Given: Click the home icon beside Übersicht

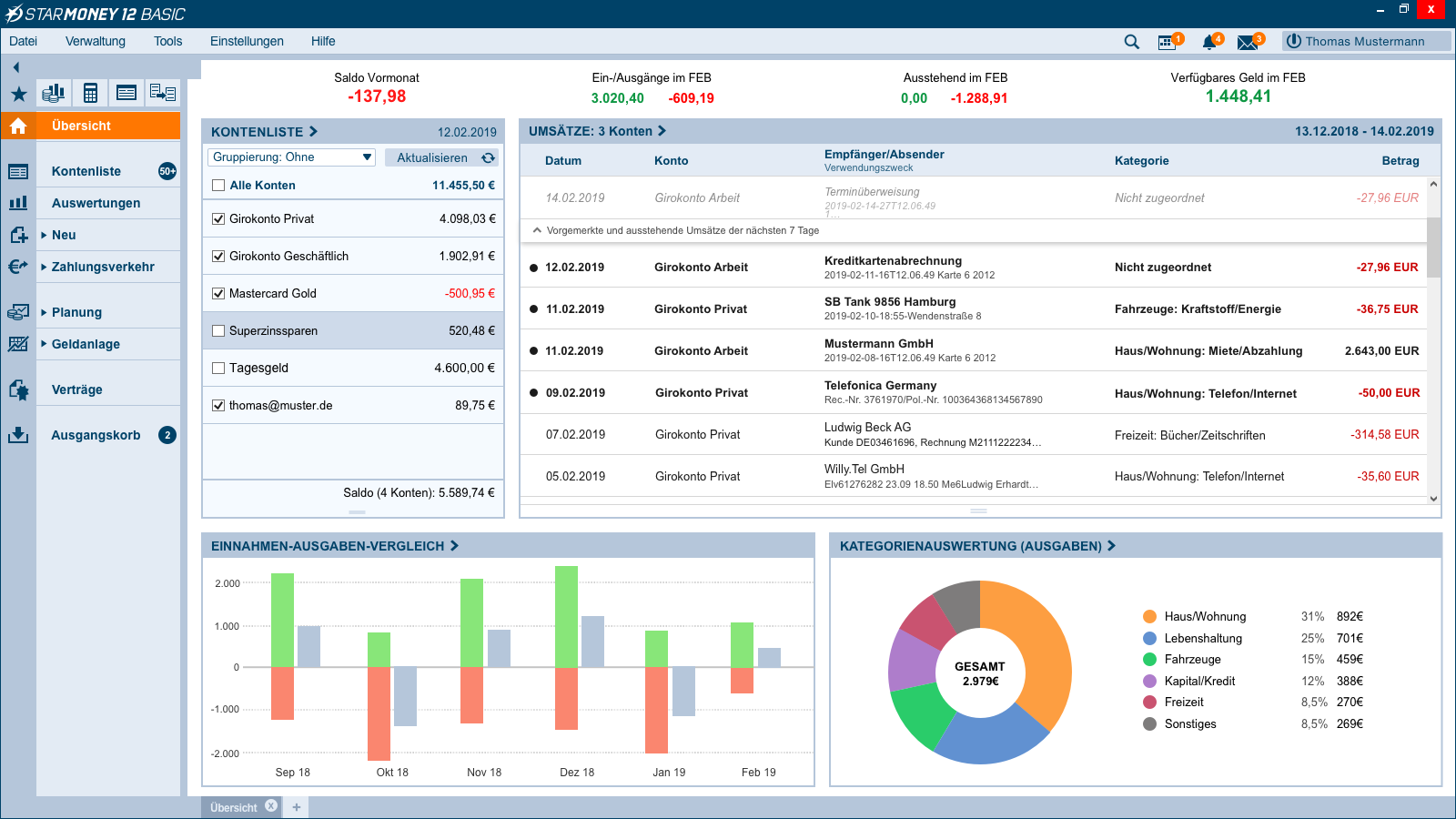Looking at the screenshot, I should point(18,126).
